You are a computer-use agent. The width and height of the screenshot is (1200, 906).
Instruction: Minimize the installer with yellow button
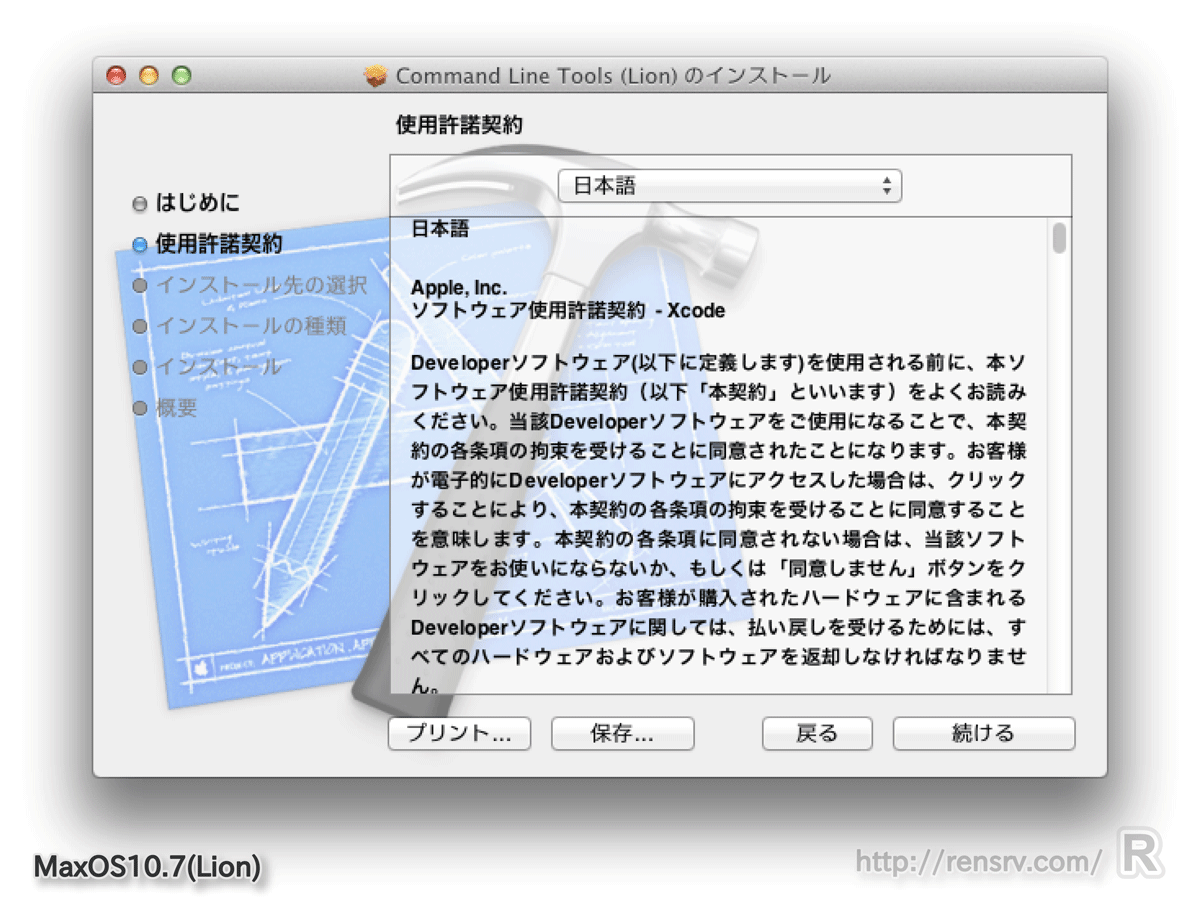point(149,75)
